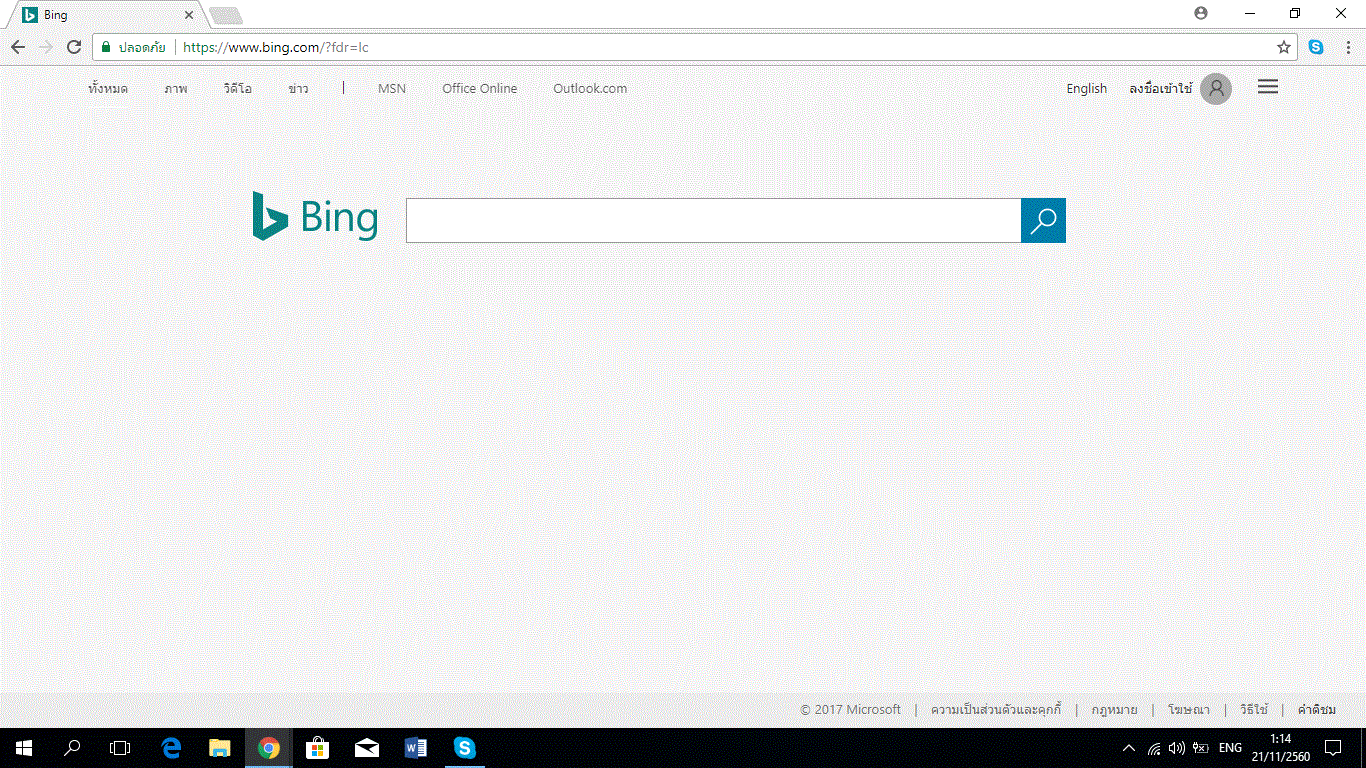Launch Microsoft Edge from the taskbar
The image size is (1366, 768).
(171, 747)
